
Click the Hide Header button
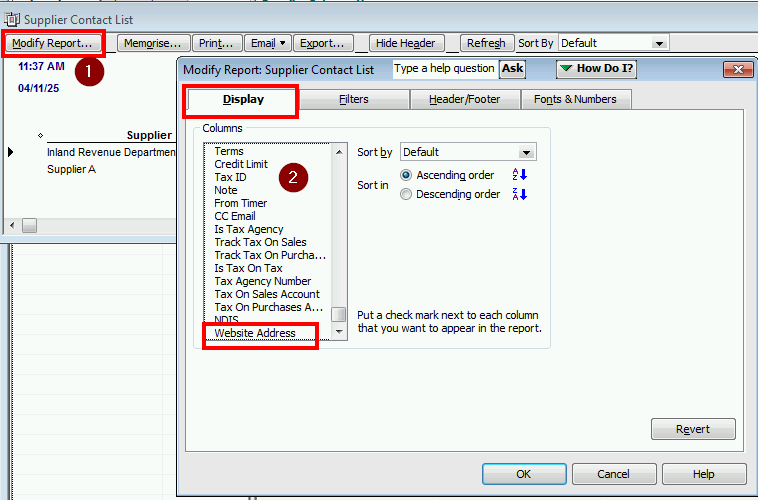406,43
